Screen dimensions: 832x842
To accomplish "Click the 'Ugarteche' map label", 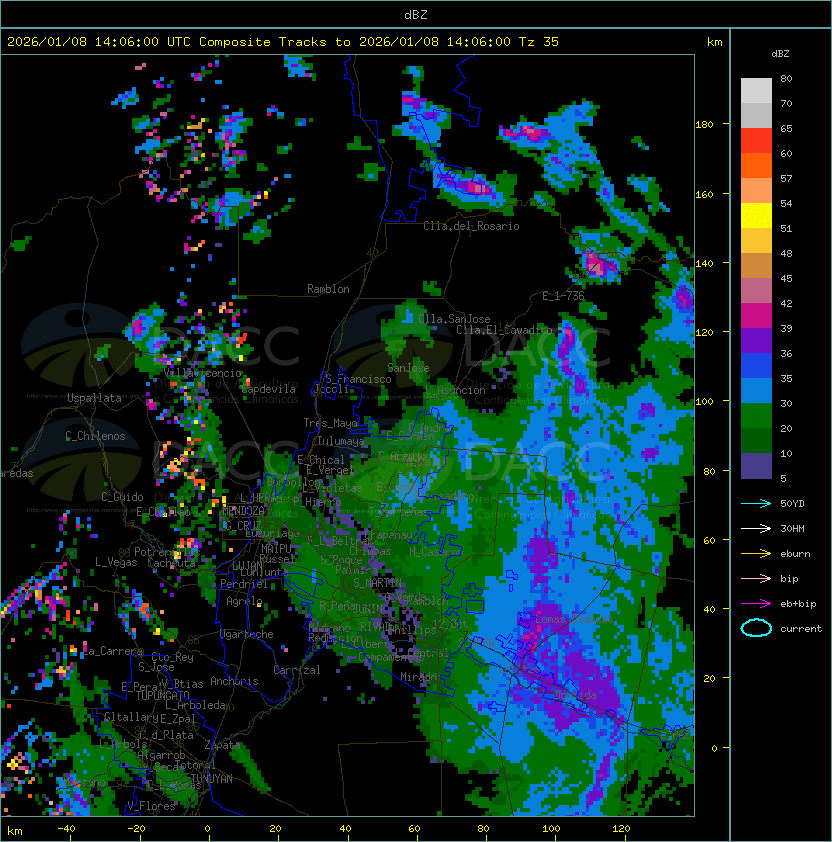I will 247,635.
